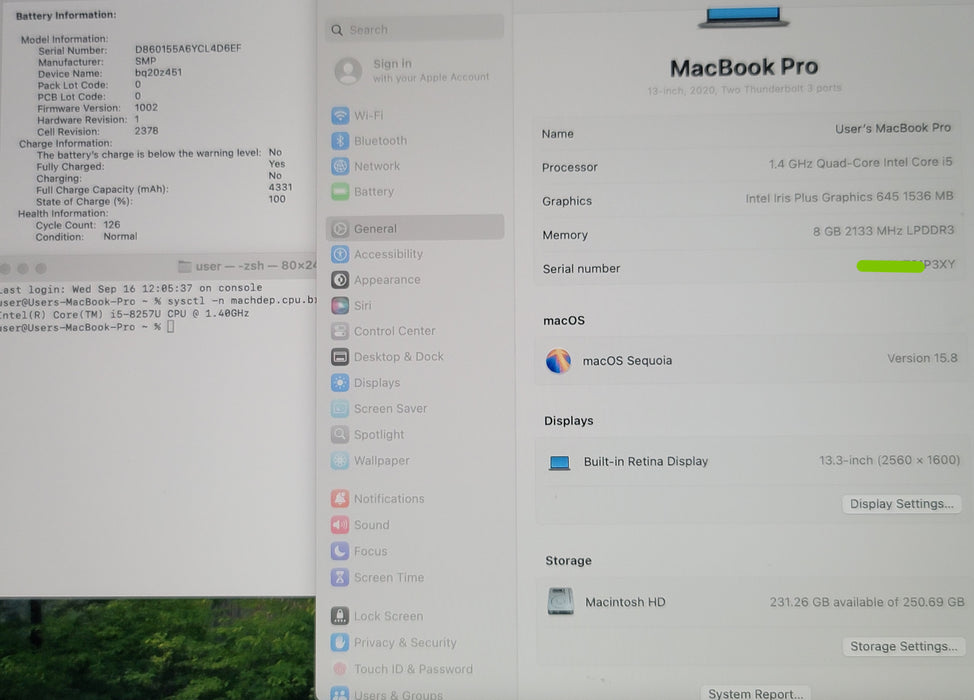
Task: Open Battery icon in sidebar
Action: (340, 192)
